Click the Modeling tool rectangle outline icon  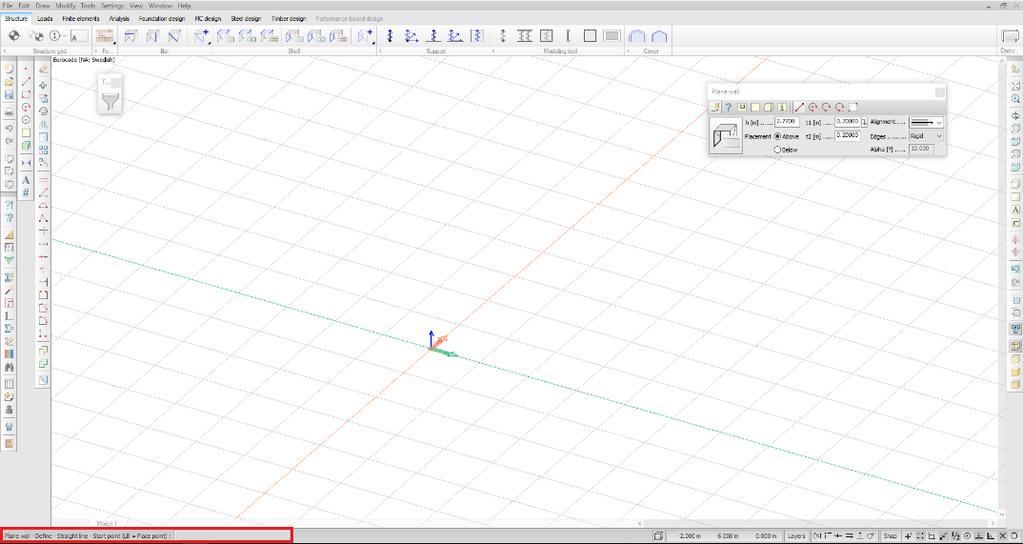click(590, 36)
